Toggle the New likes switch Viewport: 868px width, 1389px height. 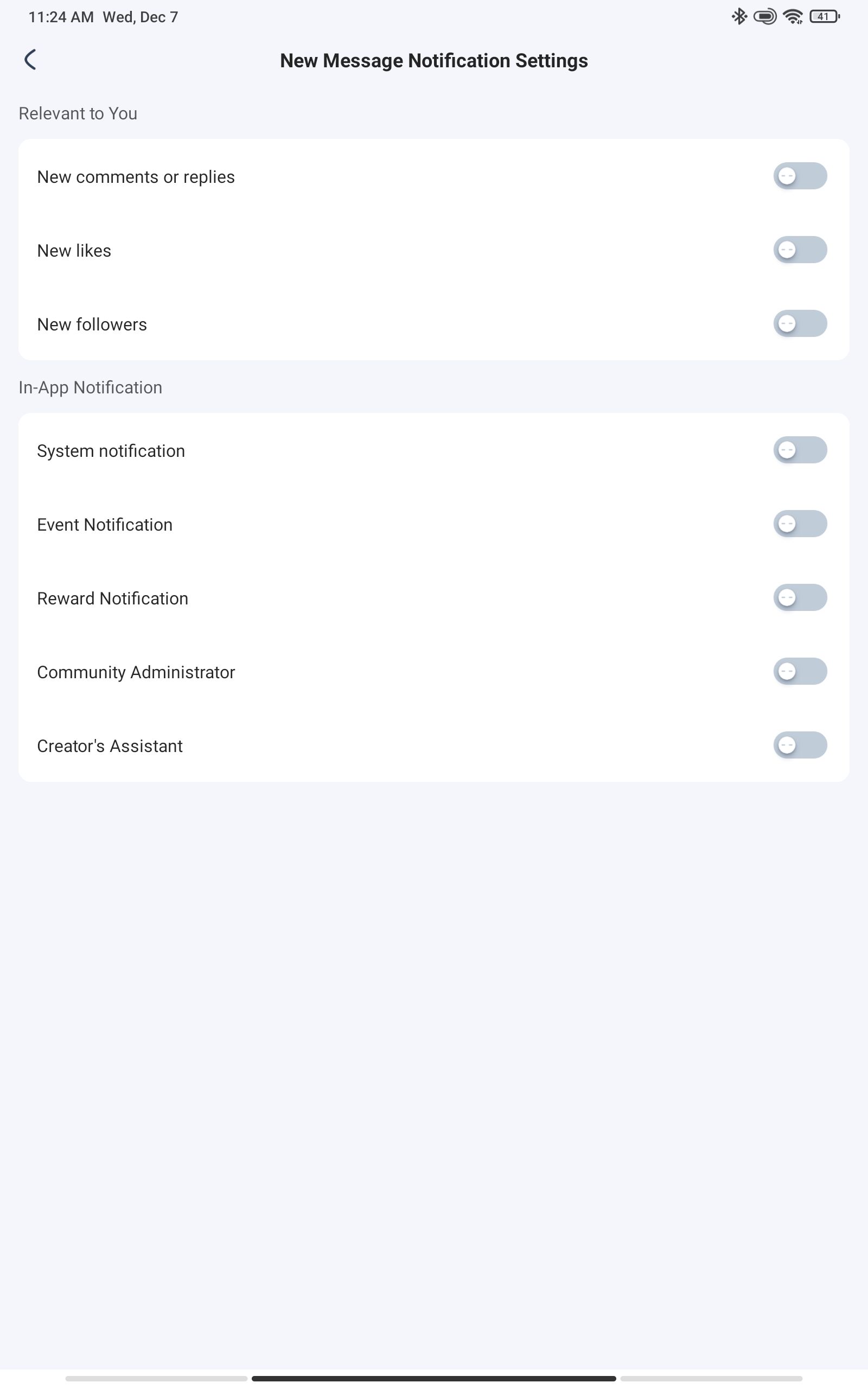pyautogui.click(x=800, y=250)
